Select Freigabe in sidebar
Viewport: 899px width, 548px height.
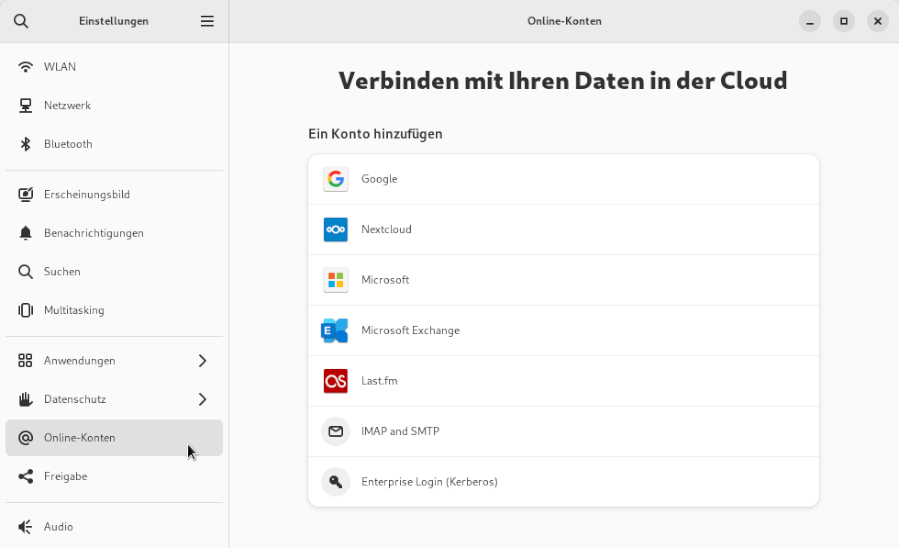coord(114,476)
